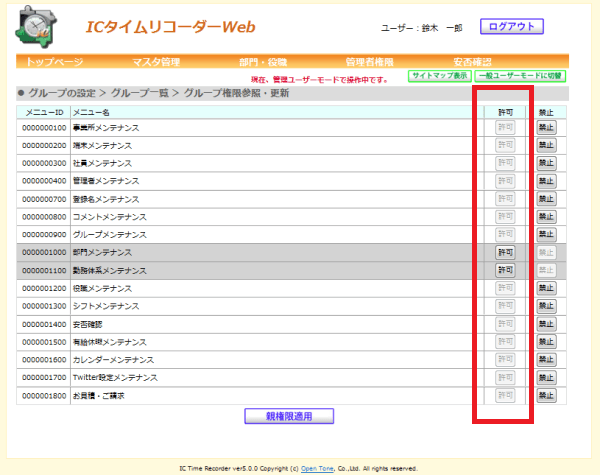600x475 pixels.
Task: Select the 部門・役職 menu item
Action: coord(263,62)
